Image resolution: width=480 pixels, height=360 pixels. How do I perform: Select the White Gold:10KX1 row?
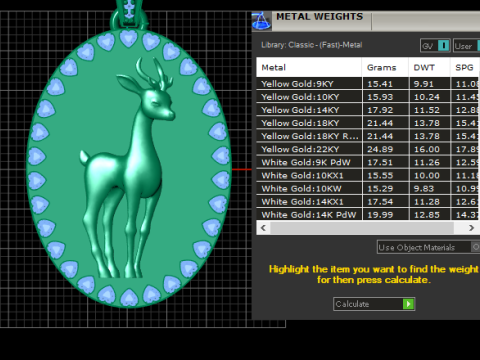(x=368, y=175)
